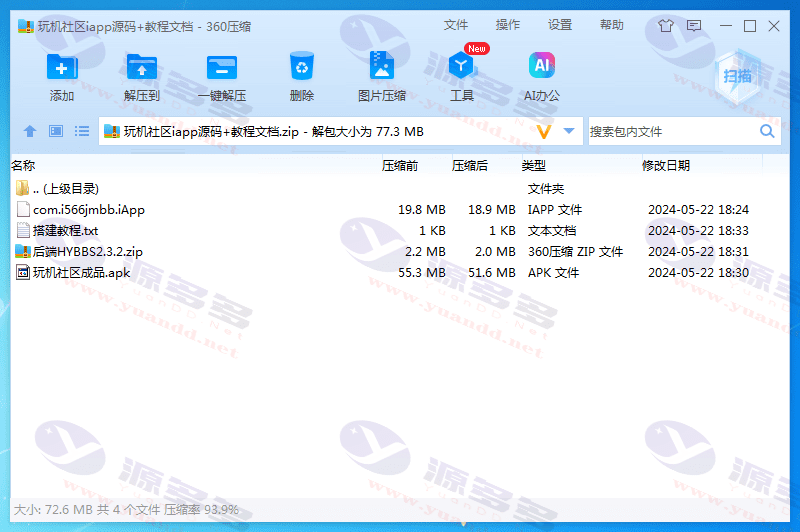
Task: Click the folder icon of 上级目录
Action: pos(22,188)
